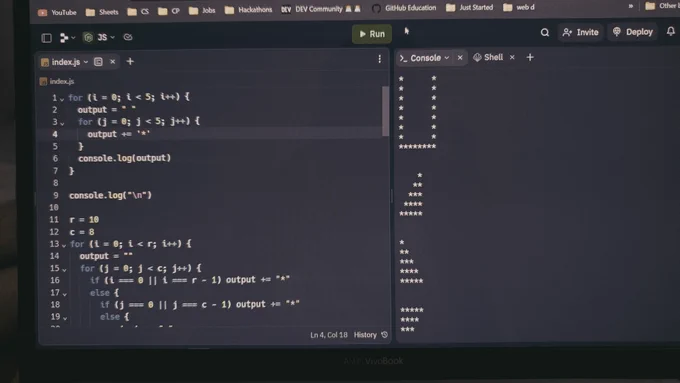The width and height of the screenshot is (680, 383).
Task: Open Console tab dropdown chevron
Action: (x=447, y=58)
